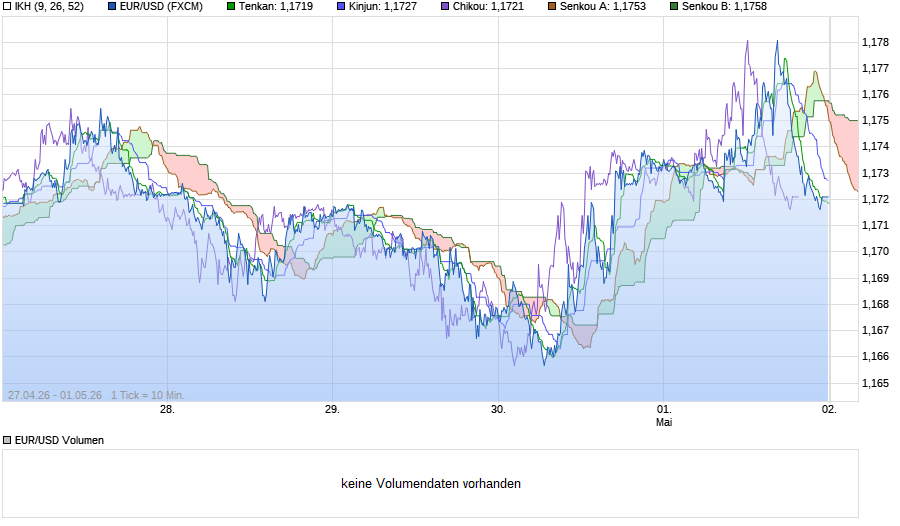
Task: Click the 1,178 price axis label
Action: [875, 42]
